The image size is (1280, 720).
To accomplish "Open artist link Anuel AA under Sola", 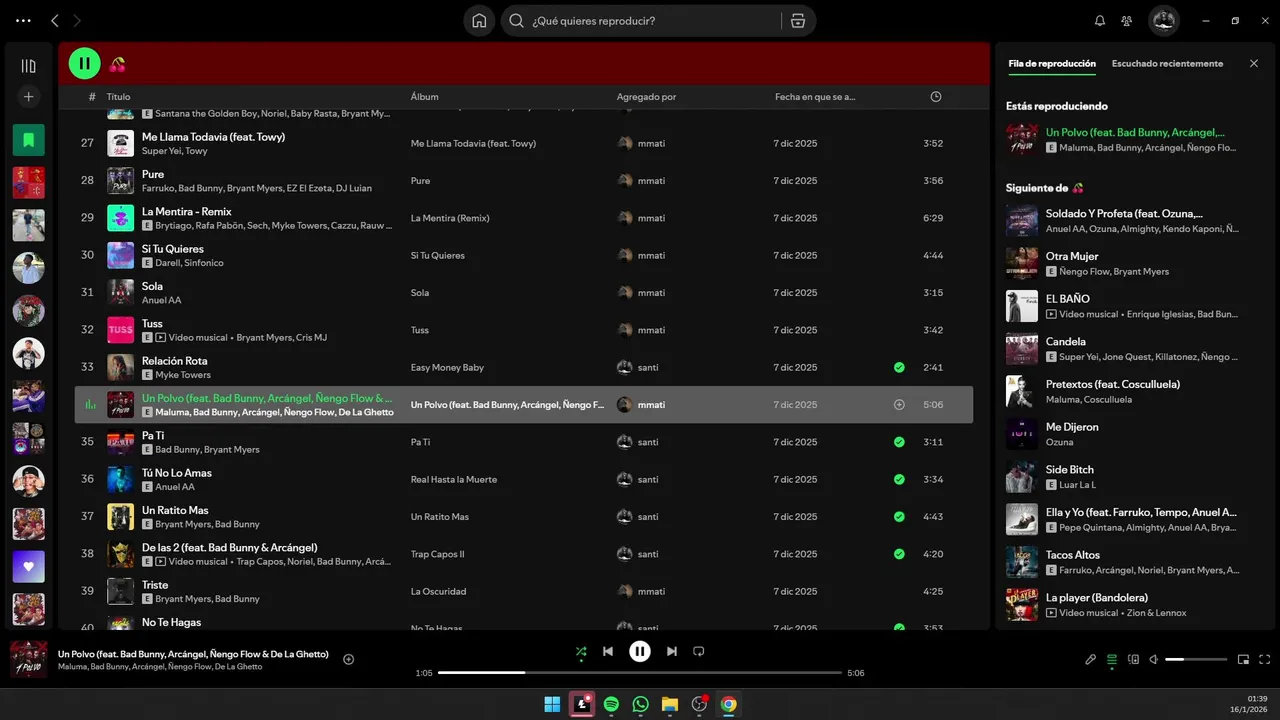I will [x=161, y=300].
